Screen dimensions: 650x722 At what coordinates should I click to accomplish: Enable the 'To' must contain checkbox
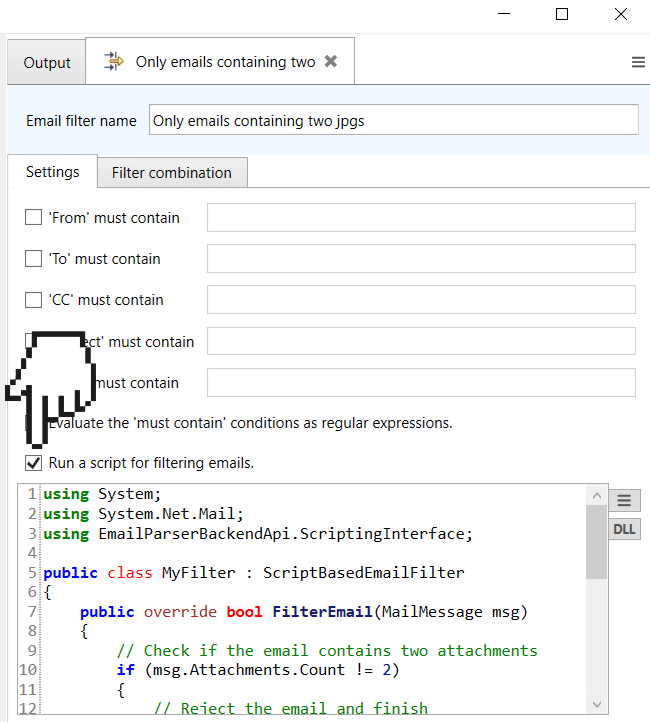[33, 258]
